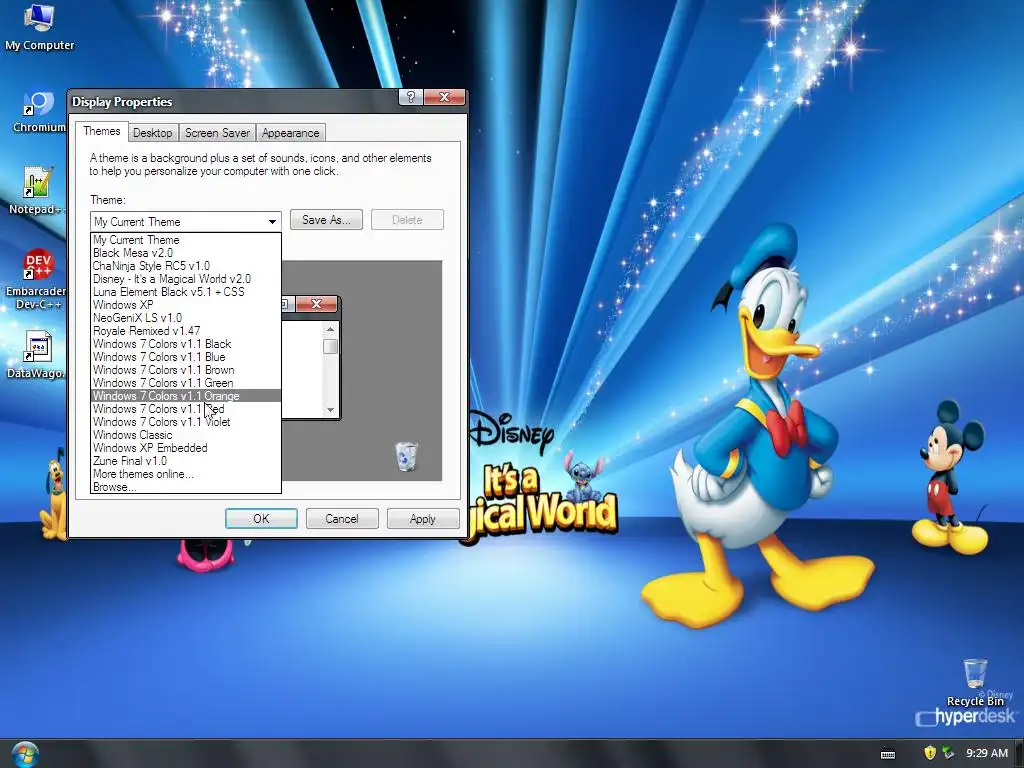Select Luna Element Black v5.1 + CSS
Screen dimensions: 1024x768
(x=185, y=292)
